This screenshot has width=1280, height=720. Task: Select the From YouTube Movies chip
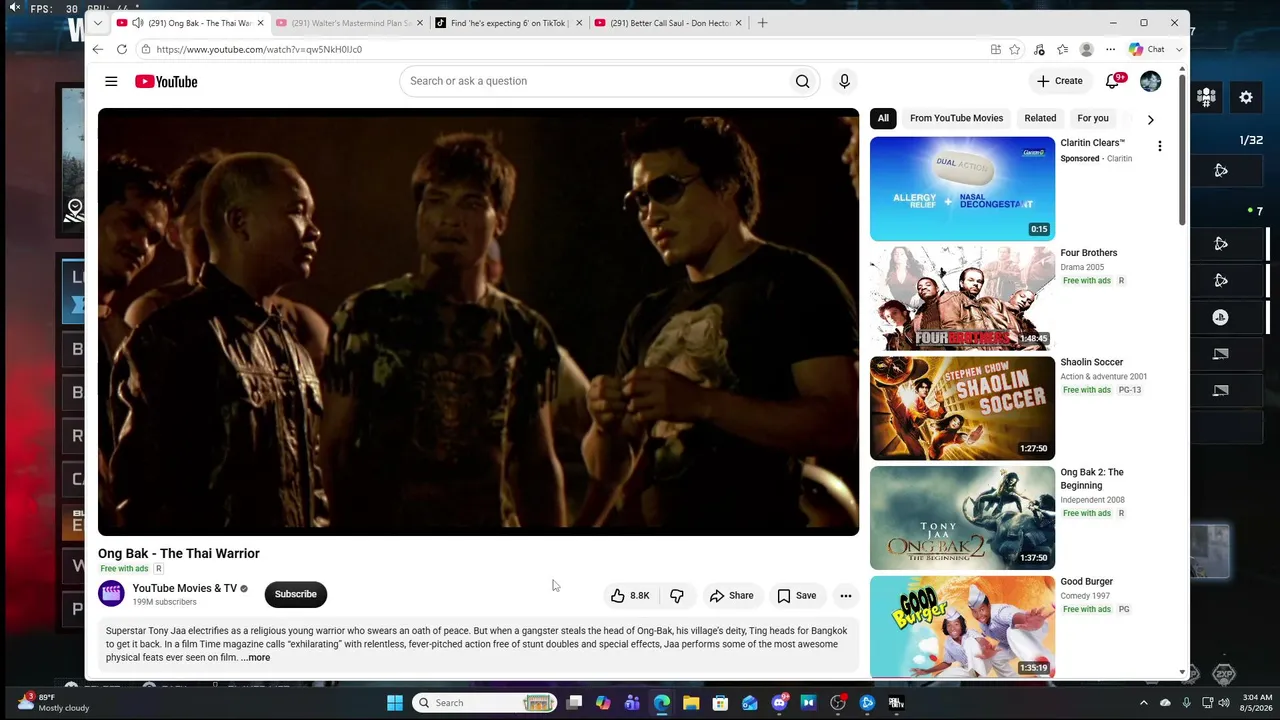pyautogui.click(x=956, y=118)
